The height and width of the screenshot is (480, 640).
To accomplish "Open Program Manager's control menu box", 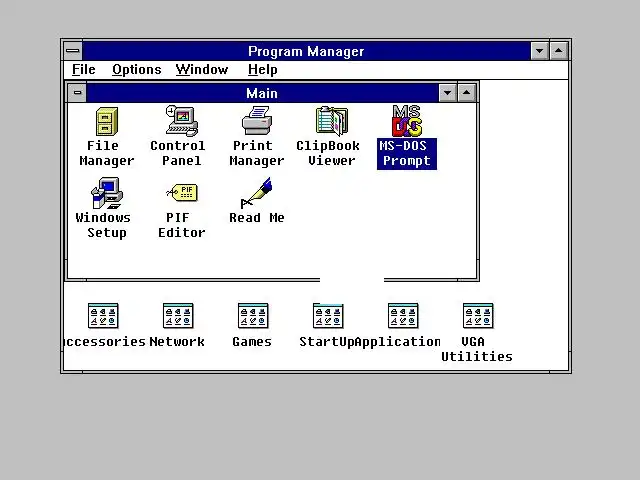I will (x=73, y=51).
